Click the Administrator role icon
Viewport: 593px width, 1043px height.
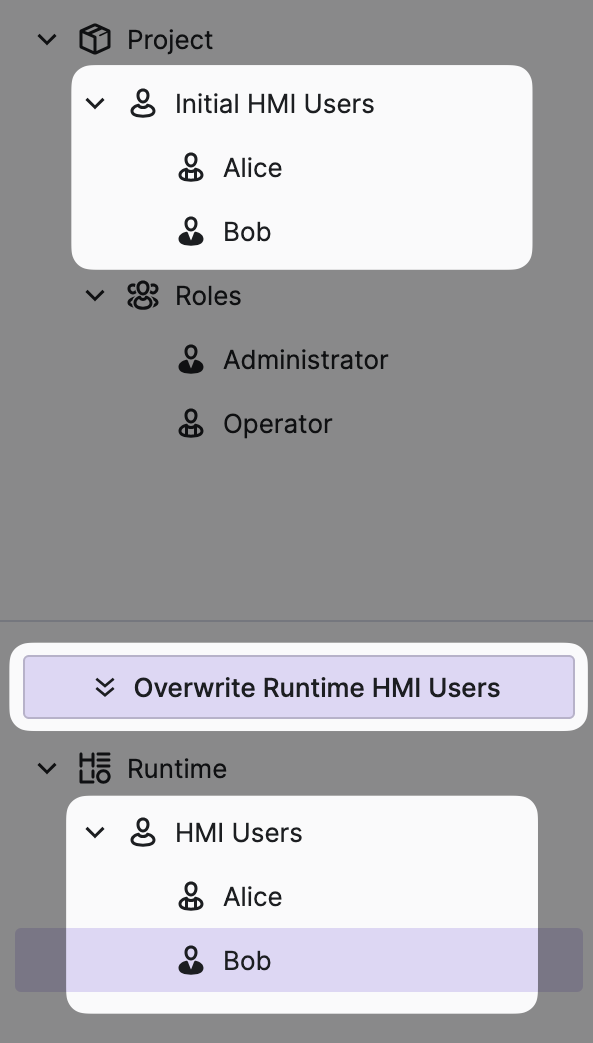(191, 359)
